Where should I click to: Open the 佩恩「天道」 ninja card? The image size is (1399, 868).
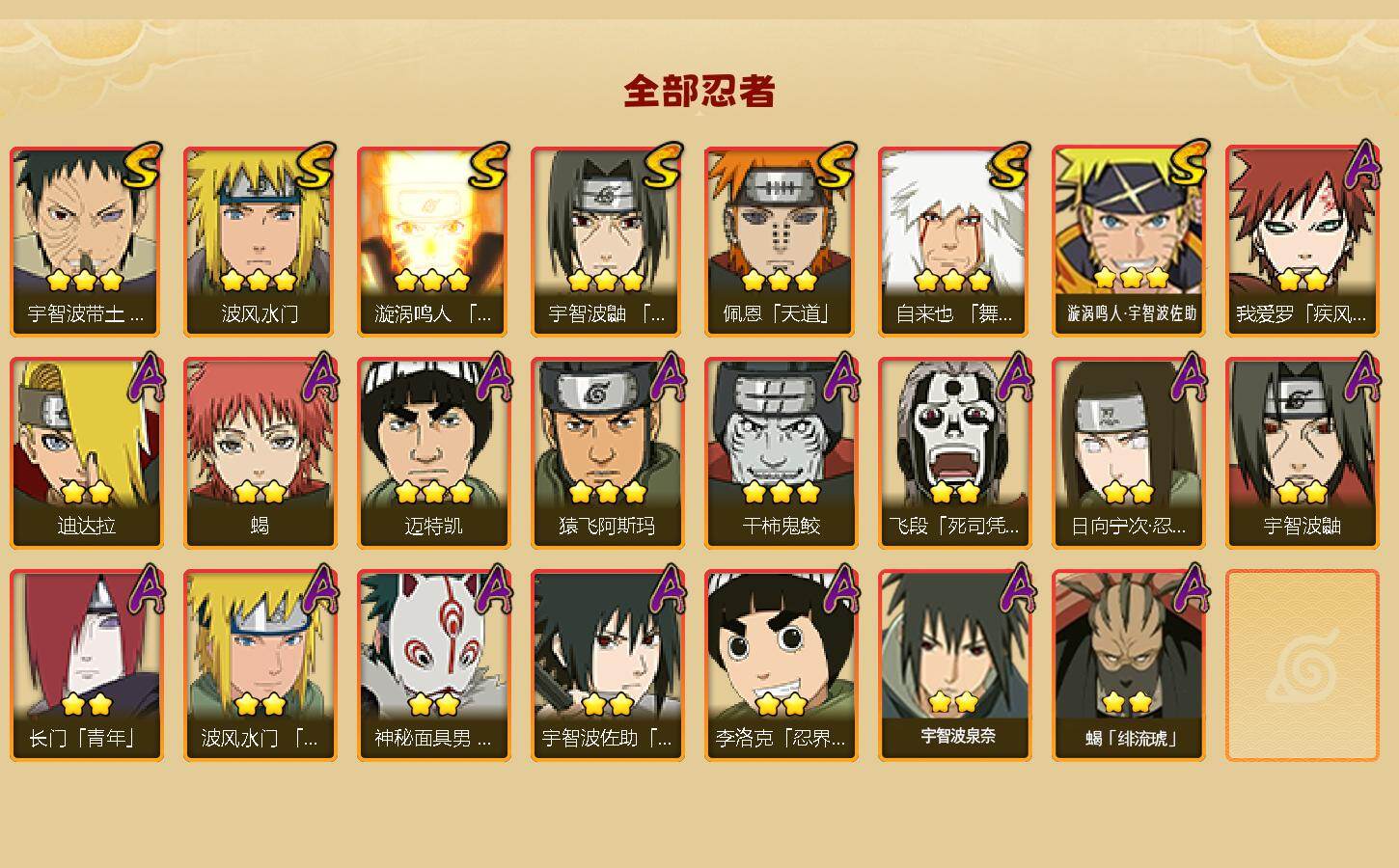click(x=781, y=241)
